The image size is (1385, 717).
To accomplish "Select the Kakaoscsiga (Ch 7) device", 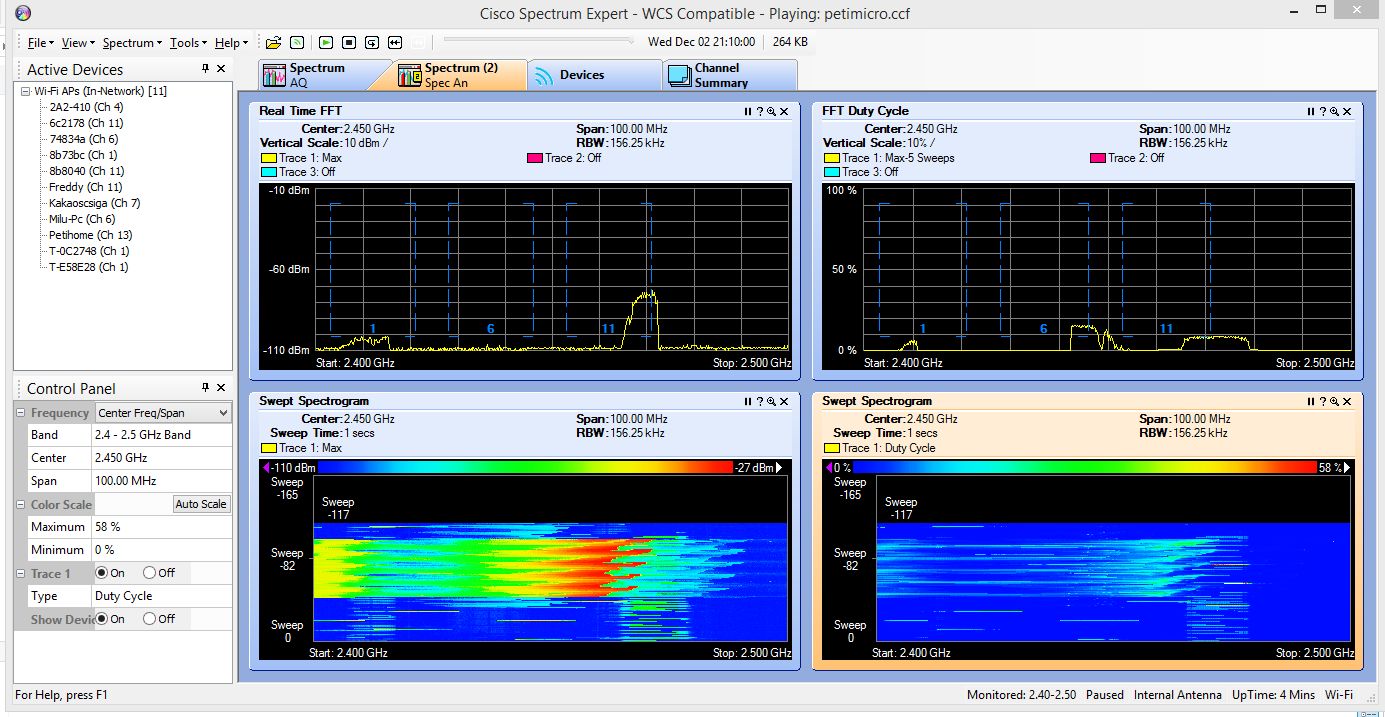I will [x=94, y=203].
